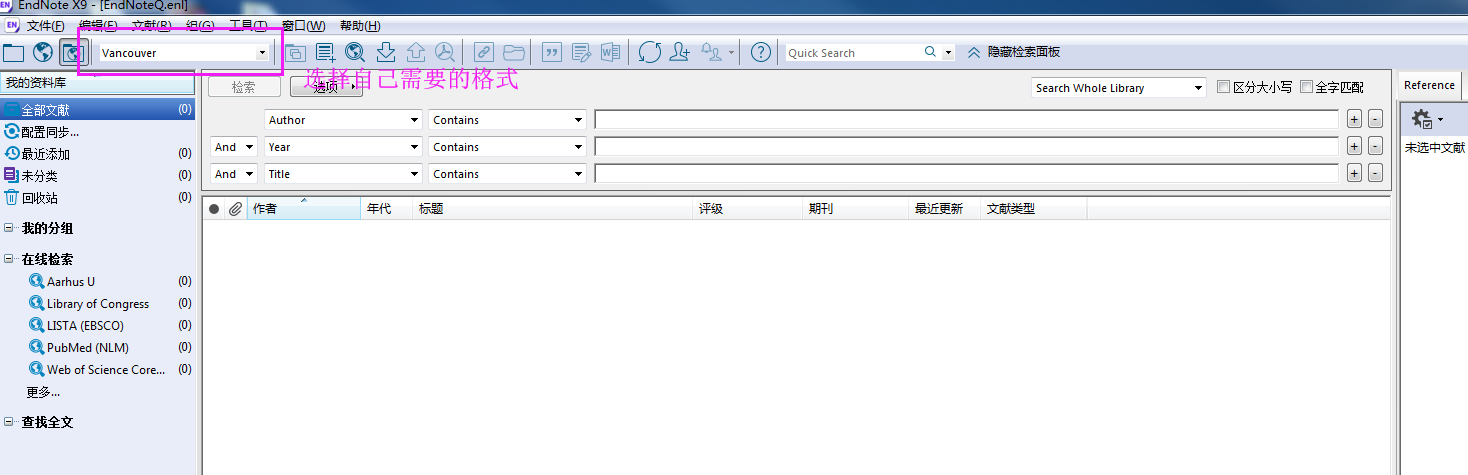1468x475 pixels.
Task: Open the 帮助(H) menu
Action: coord(360,26)
